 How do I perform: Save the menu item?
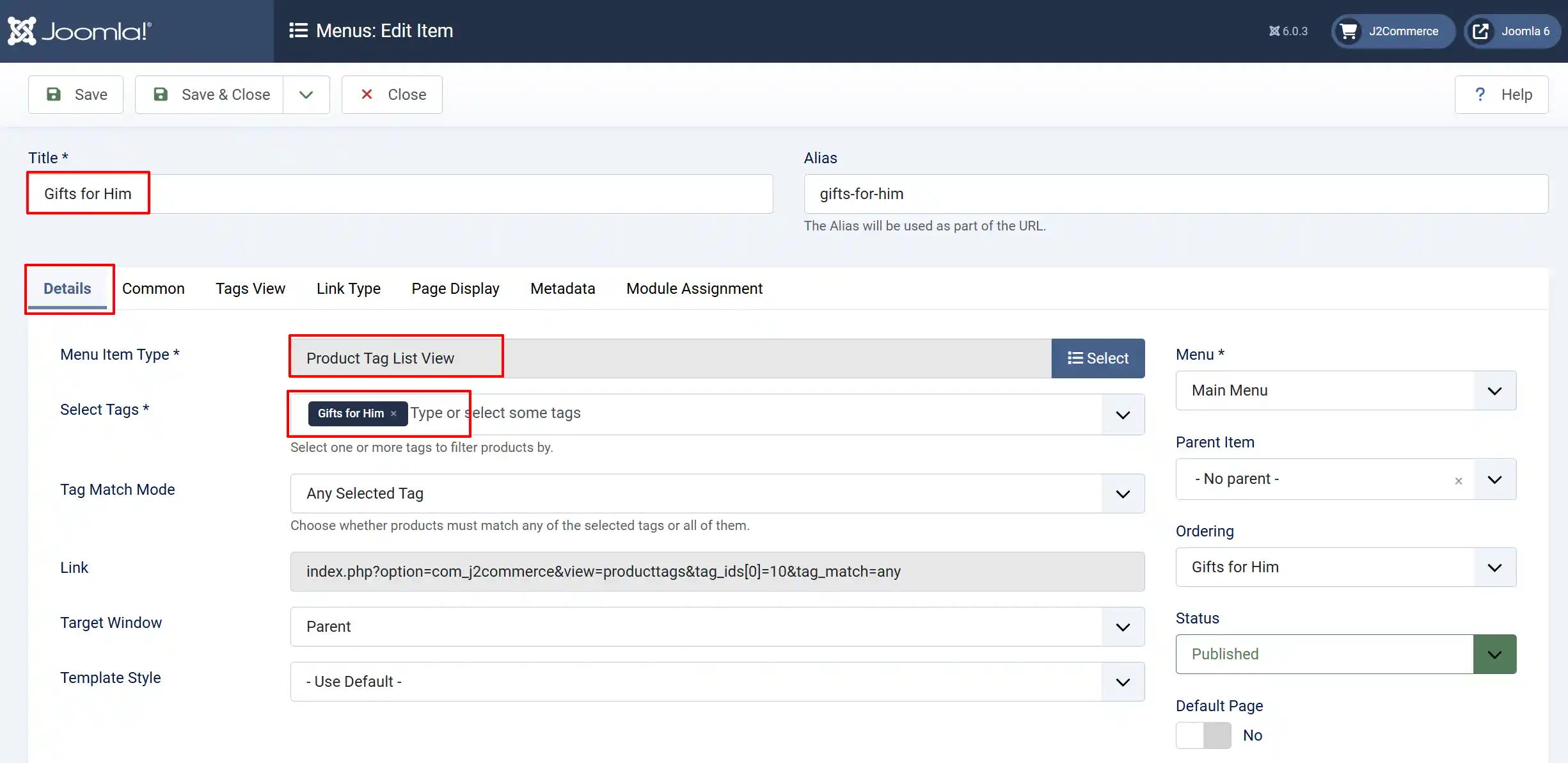pyautogui.click(x=75, y=95)
